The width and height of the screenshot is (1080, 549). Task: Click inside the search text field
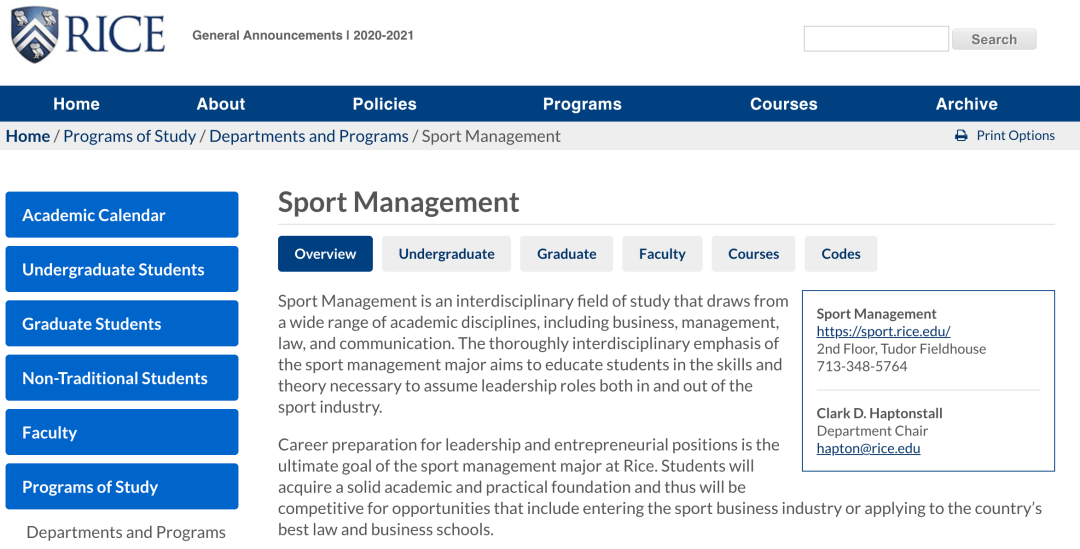[x=876, y=39]
